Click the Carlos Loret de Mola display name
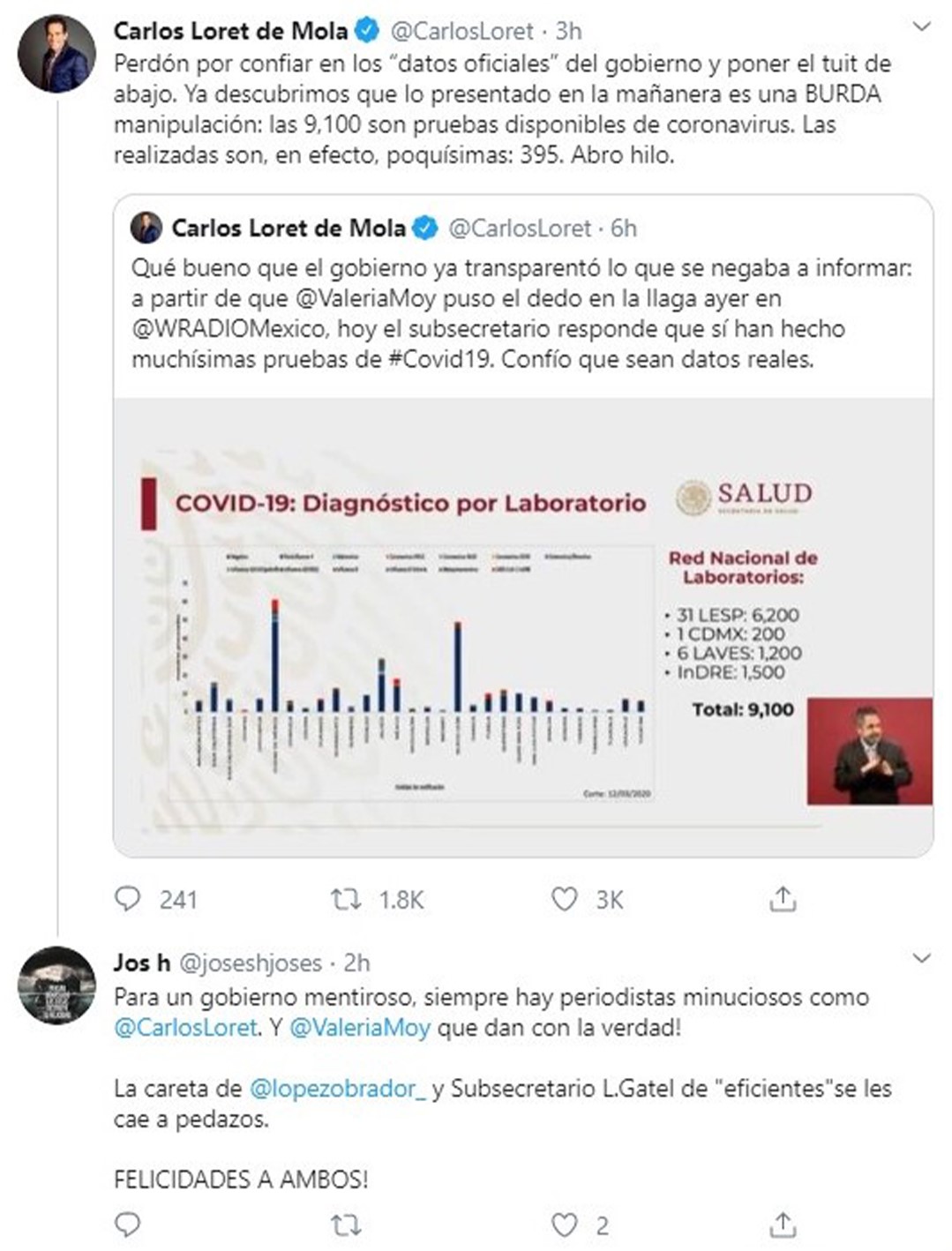The height and width of the screenshot is (1251, 952). pos(231,31)
